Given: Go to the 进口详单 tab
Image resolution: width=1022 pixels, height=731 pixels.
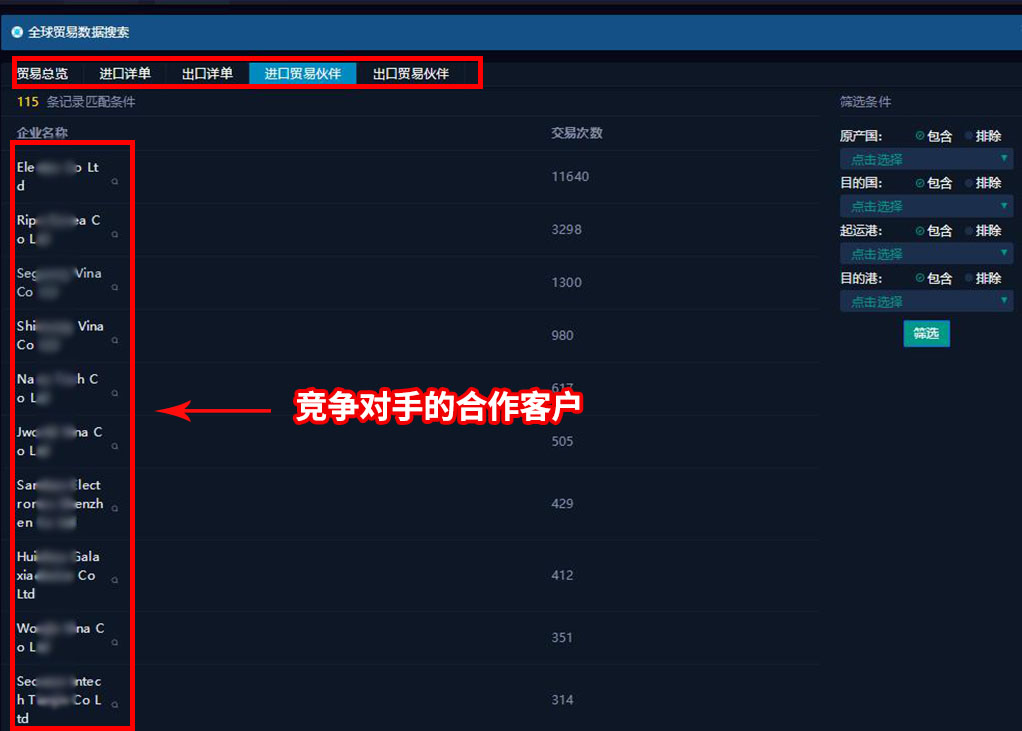Looking at the screenshot, I should [x=125, y=73].
